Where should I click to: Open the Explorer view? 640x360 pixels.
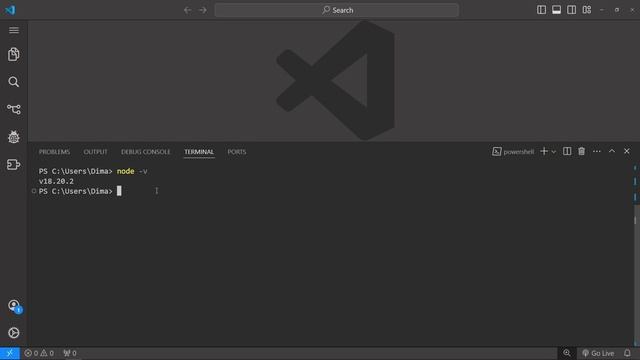pyautogui.click(x=14, y=54)
